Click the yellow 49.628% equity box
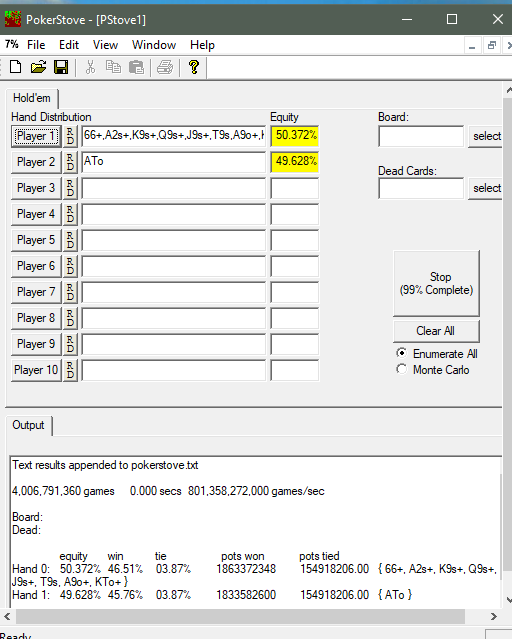This screenshot has width=512, height=639. (295, 162)
